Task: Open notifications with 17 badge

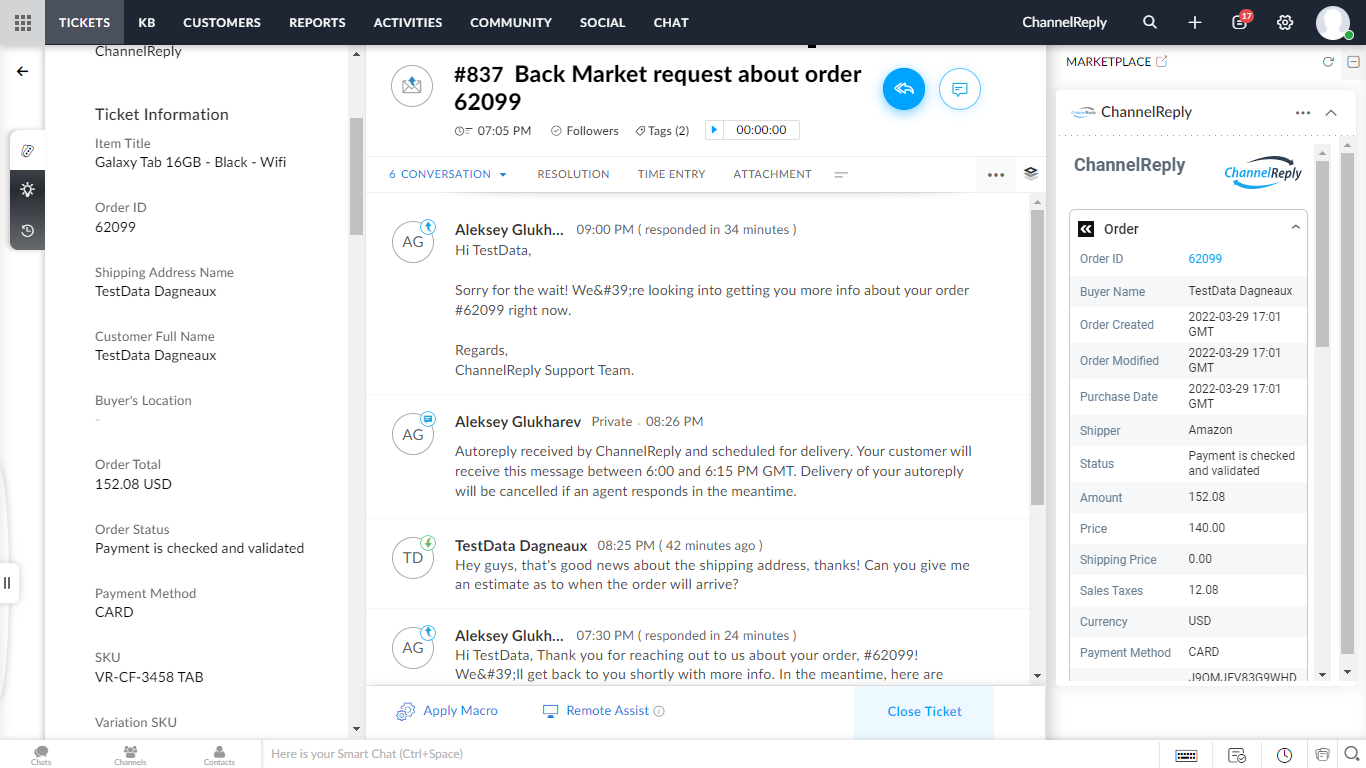Action: 1240,22
